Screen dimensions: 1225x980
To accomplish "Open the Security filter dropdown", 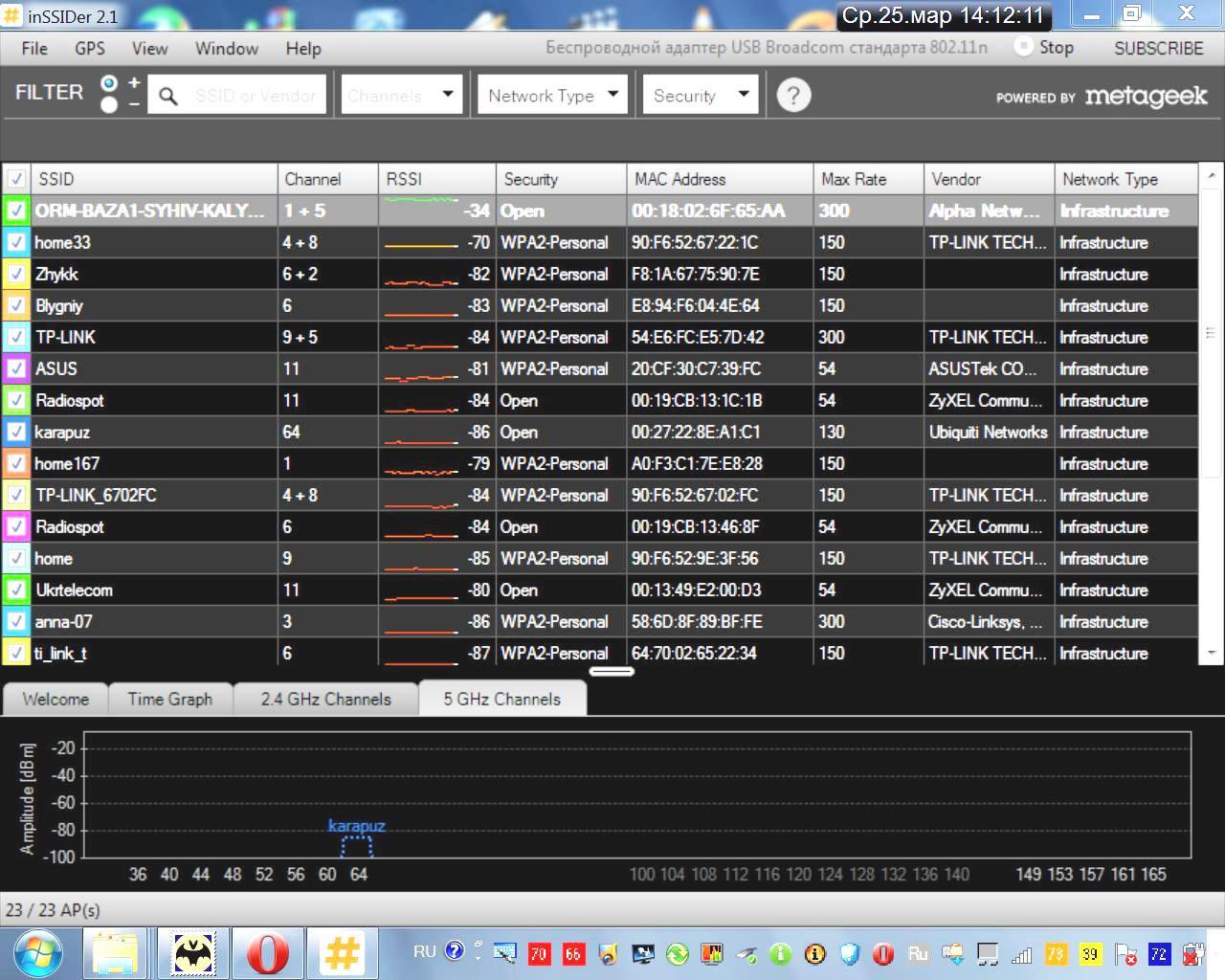I will [701, 95].
